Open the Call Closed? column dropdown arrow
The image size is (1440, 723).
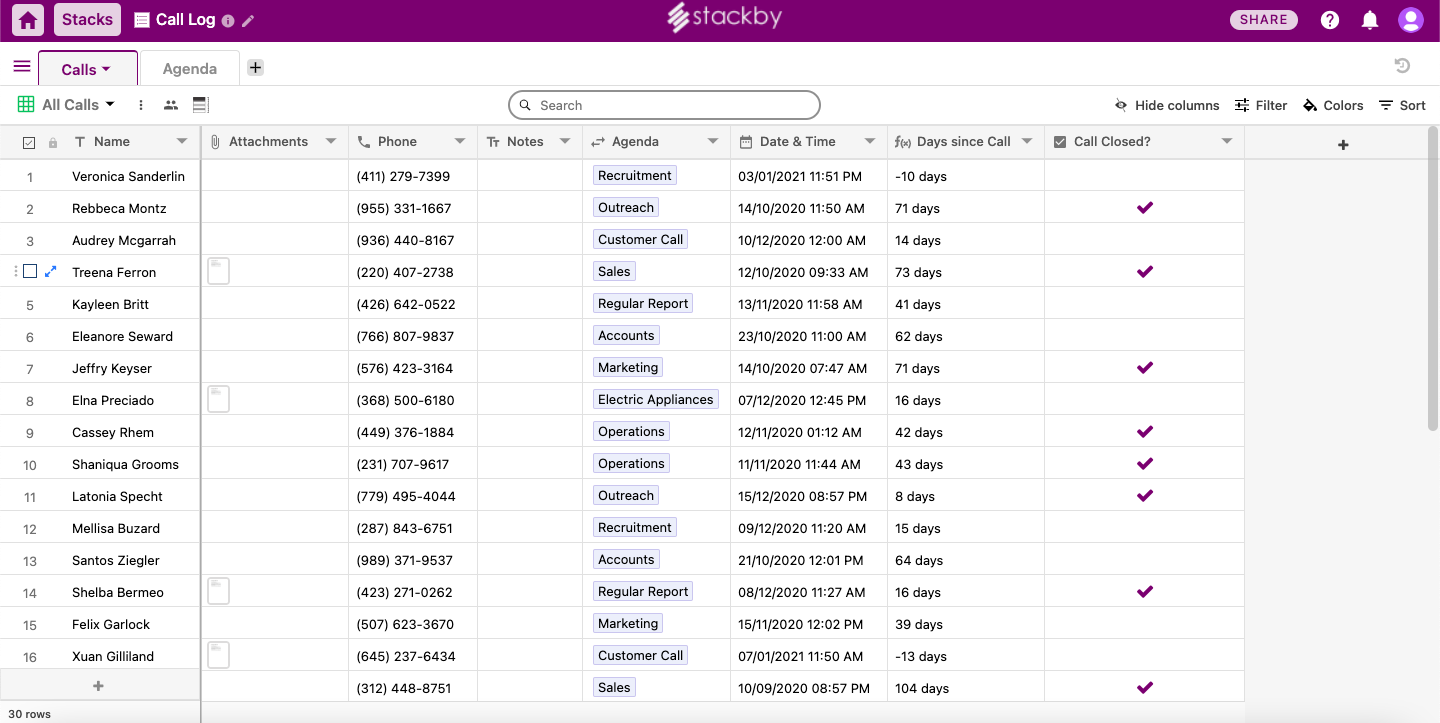(x=1227, y=142)
